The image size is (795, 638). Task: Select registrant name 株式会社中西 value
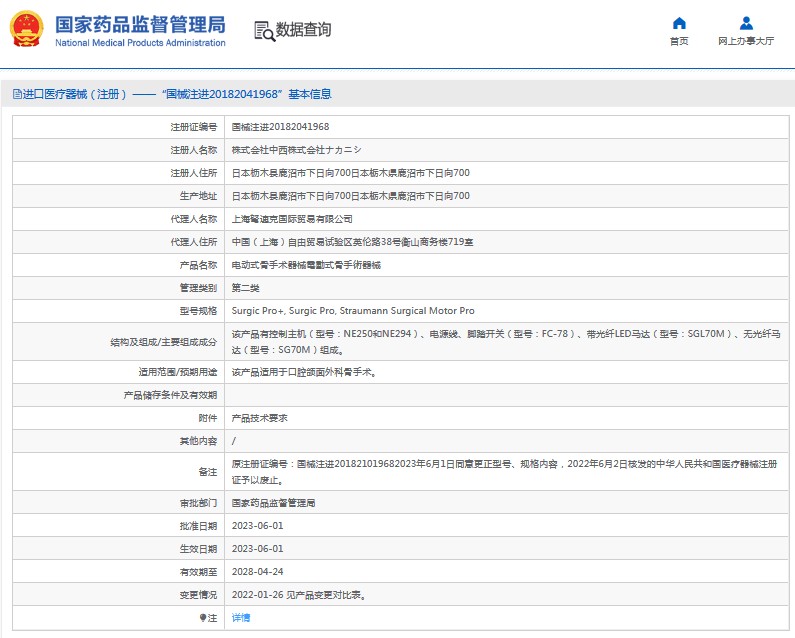point(297,150)
